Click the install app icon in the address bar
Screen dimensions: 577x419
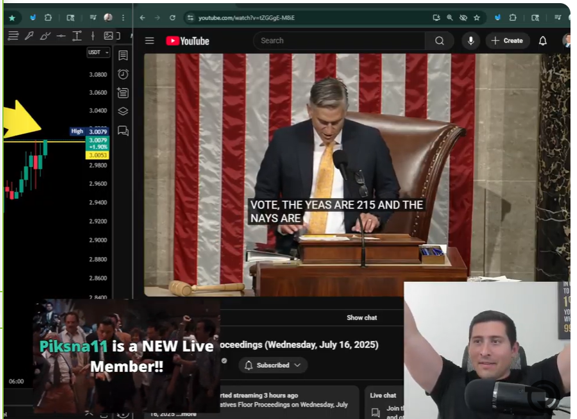pyautogui.click(x=436, y=18)
